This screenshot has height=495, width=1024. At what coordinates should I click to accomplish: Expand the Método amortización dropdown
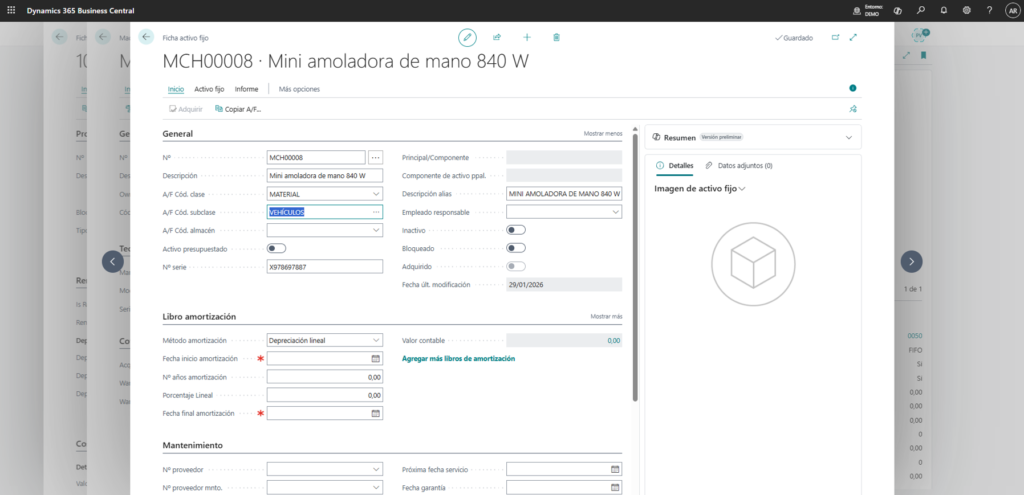pyautogui.click(x=375, y=340)
